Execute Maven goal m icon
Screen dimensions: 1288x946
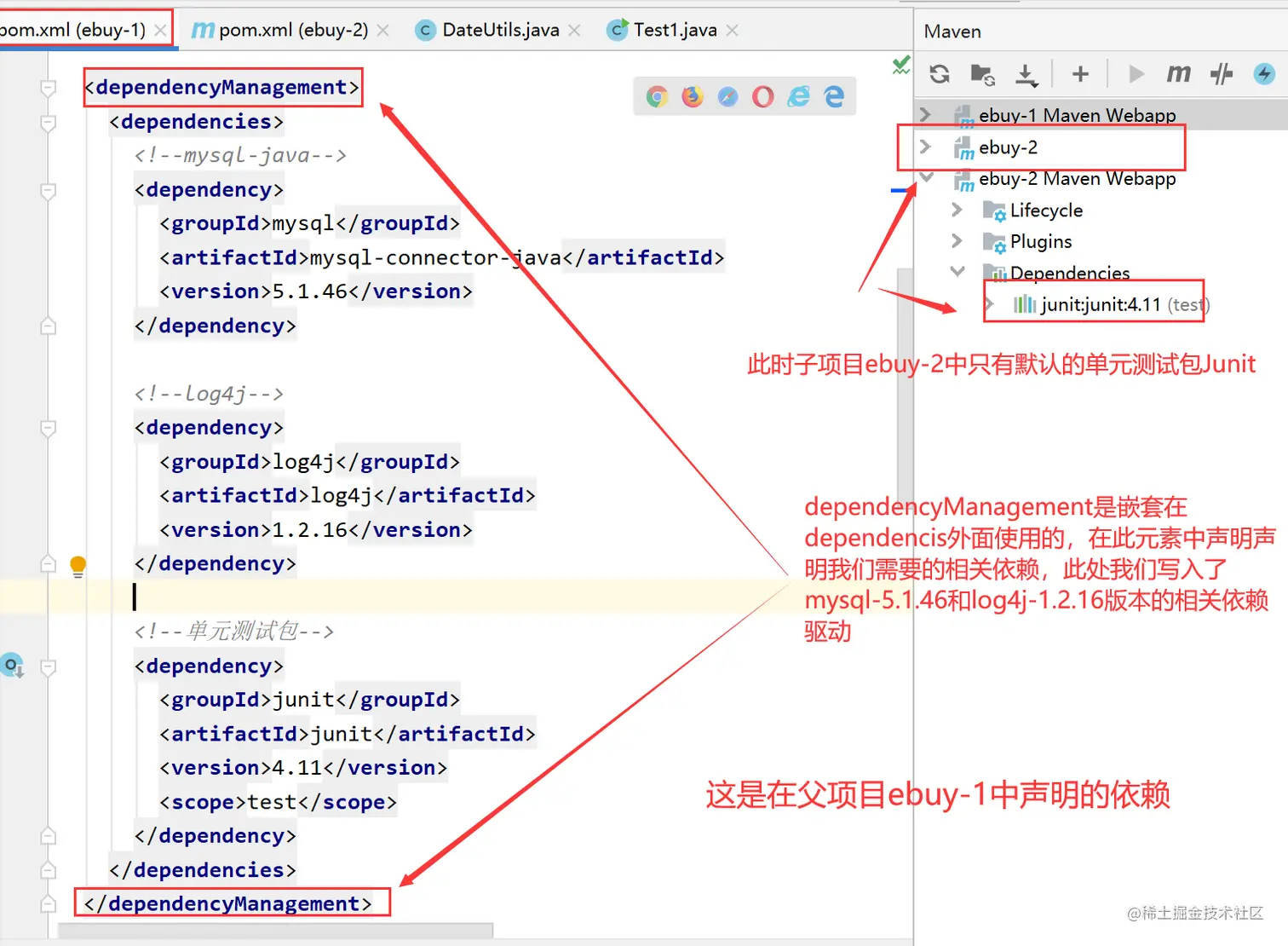point(1179,74)
